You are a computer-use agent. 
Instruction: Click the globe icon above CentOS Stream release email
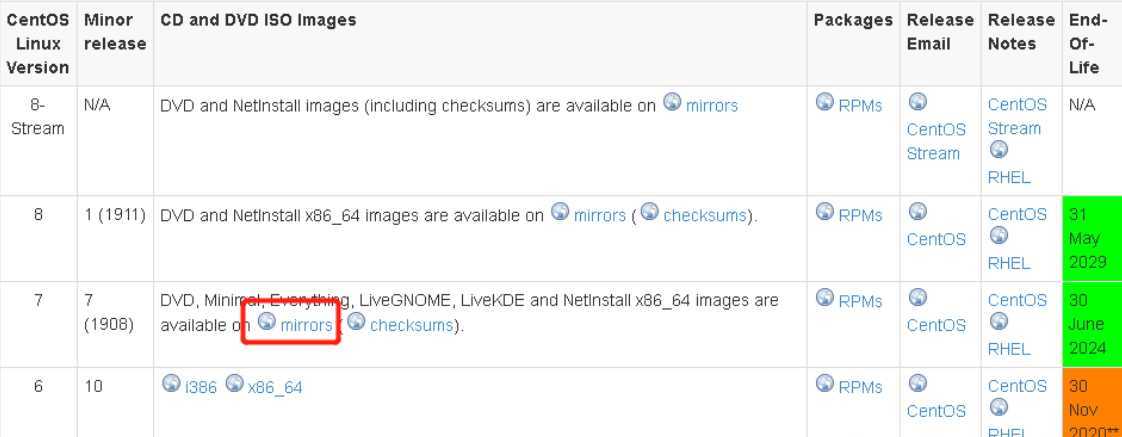click(x=917, y=102)
